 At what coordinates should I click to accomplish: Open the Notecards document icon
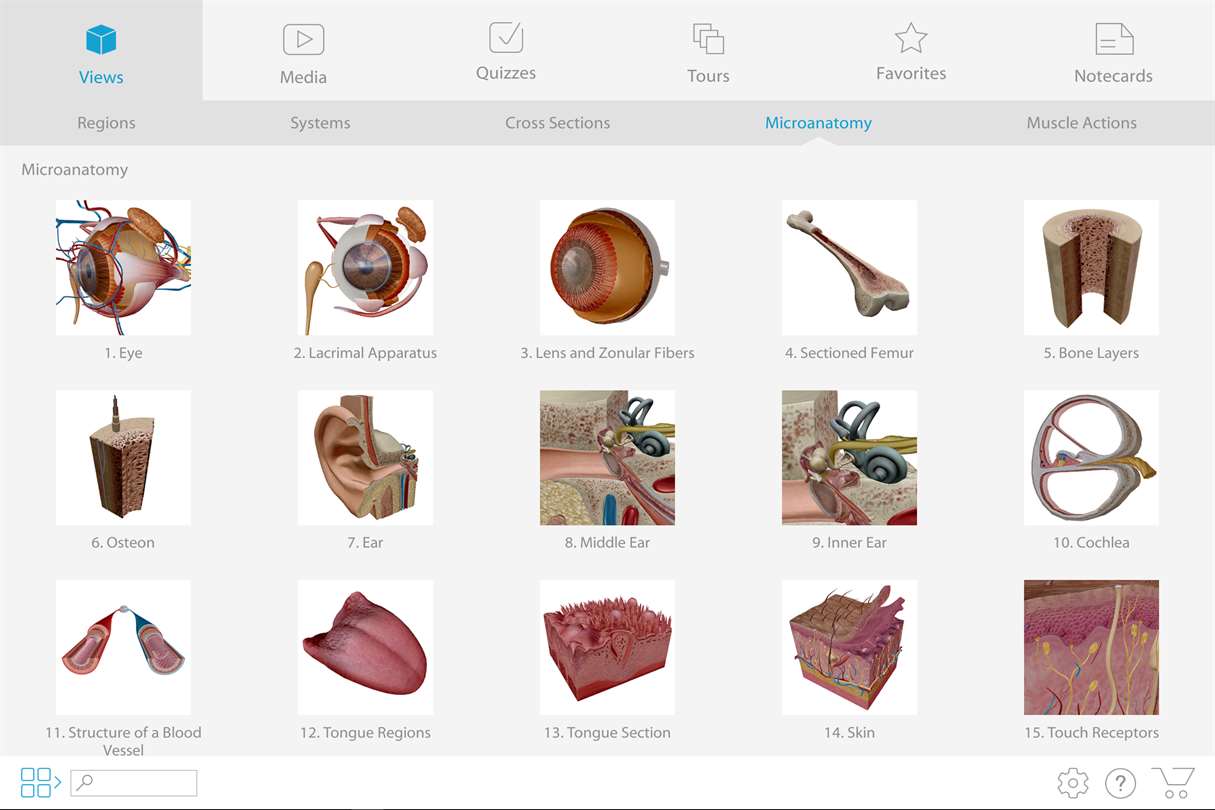pos(1114,39)
